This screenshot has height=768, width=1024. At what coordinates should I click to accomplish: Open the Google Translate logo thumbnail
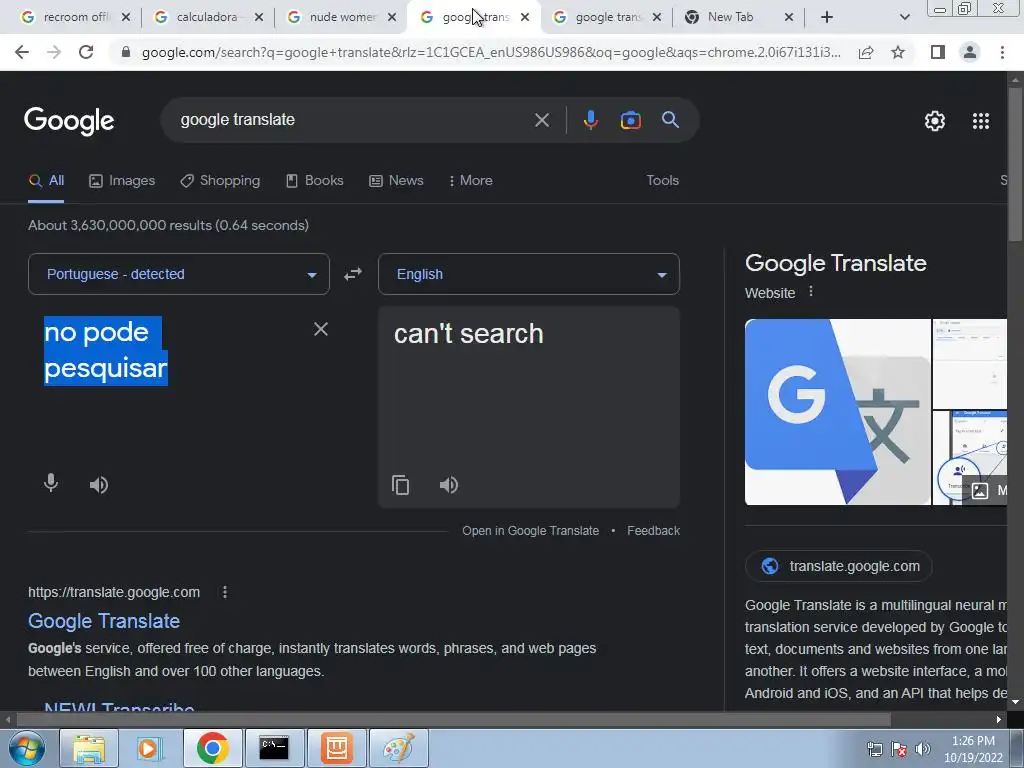(837, 412)
